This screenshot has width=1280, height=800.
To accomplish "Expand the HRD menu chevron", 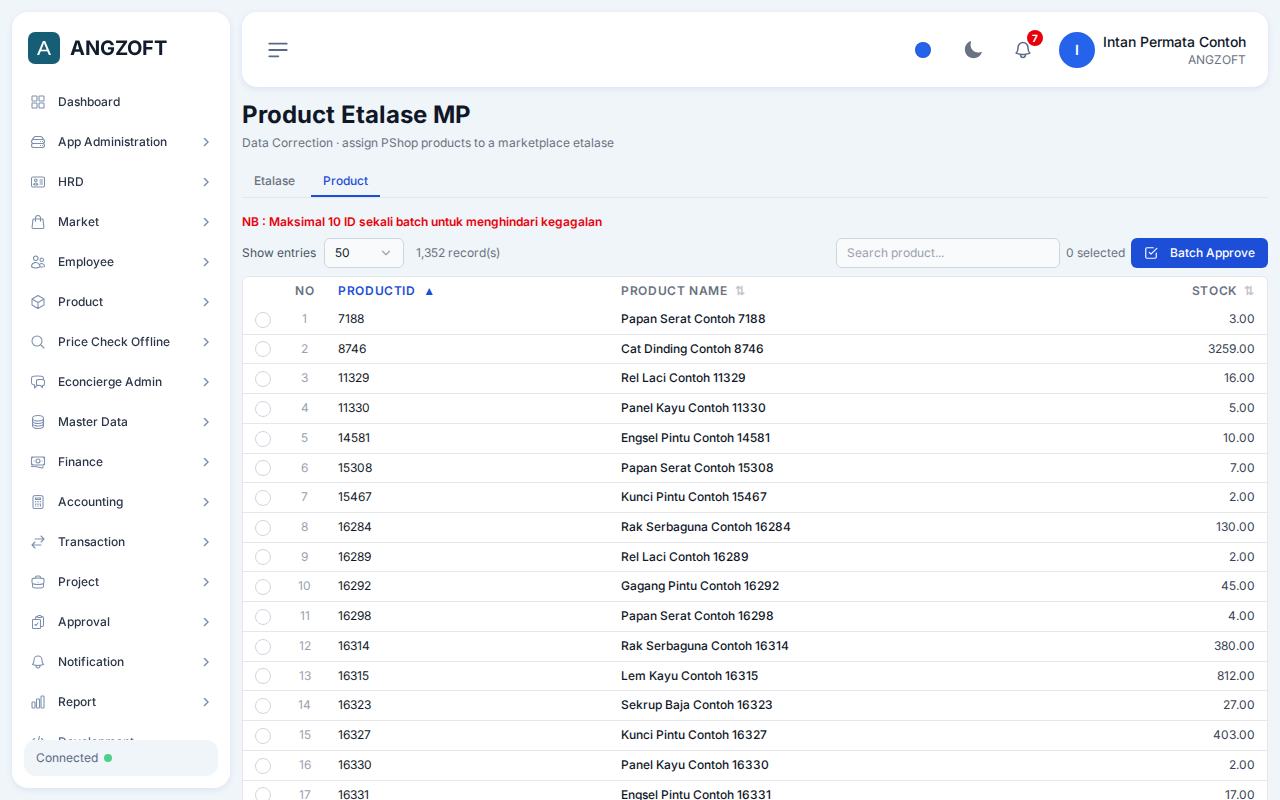I will point(206,182).
